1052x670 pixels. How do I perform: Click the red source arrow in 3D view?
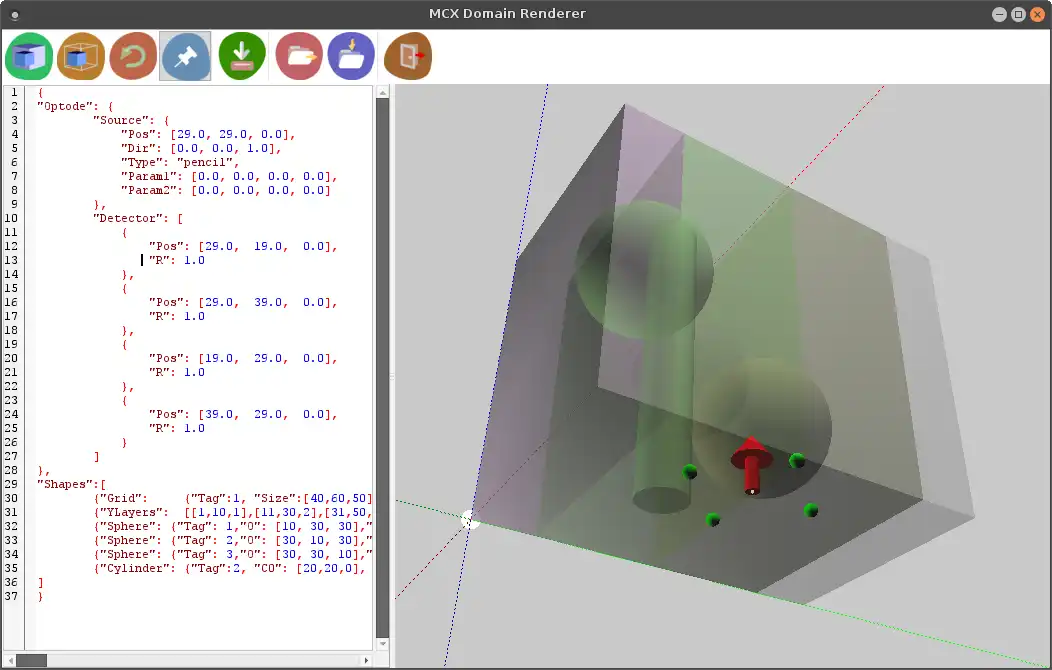click(751, 465)
